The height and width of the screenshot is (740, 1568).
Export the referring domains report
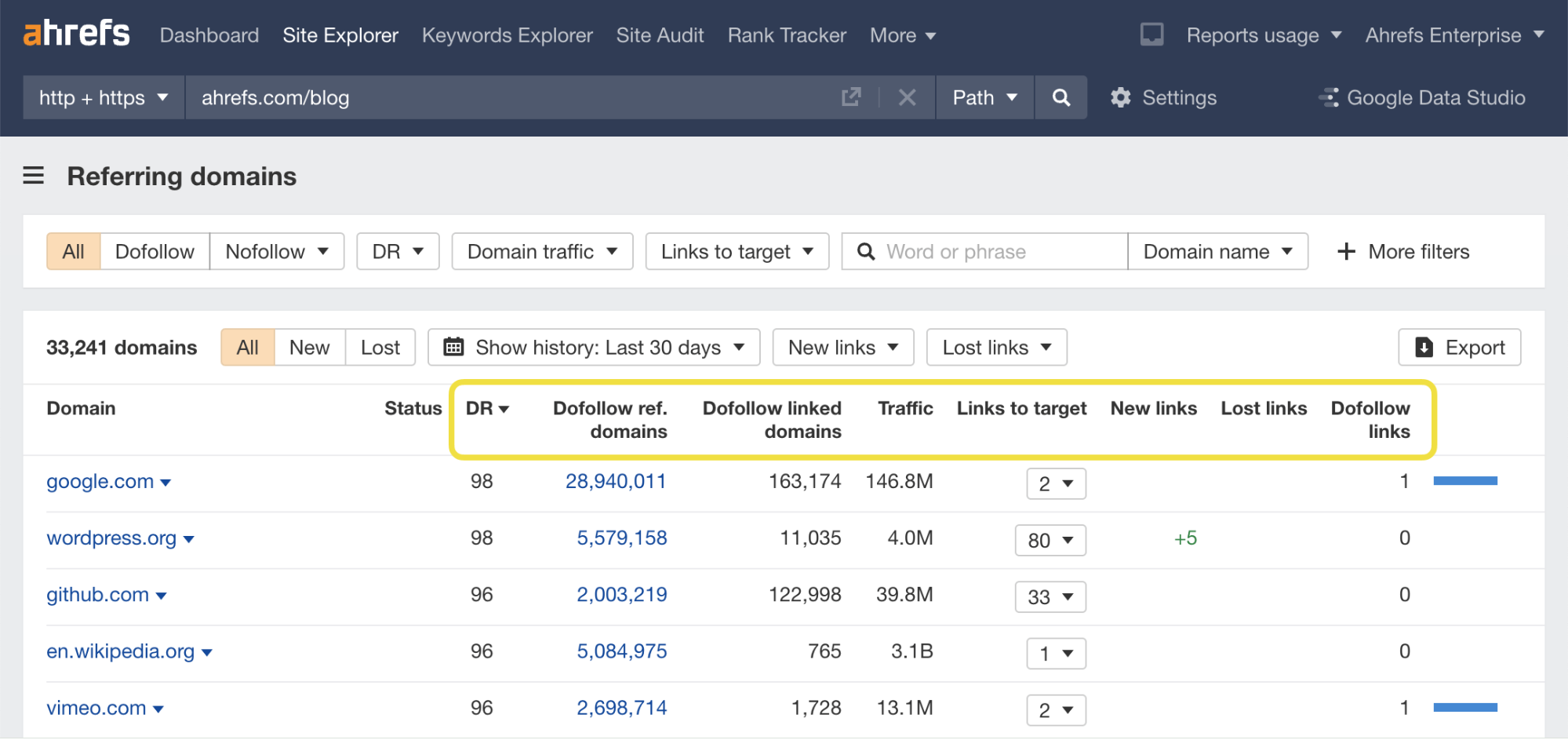tap(1458, 347)
